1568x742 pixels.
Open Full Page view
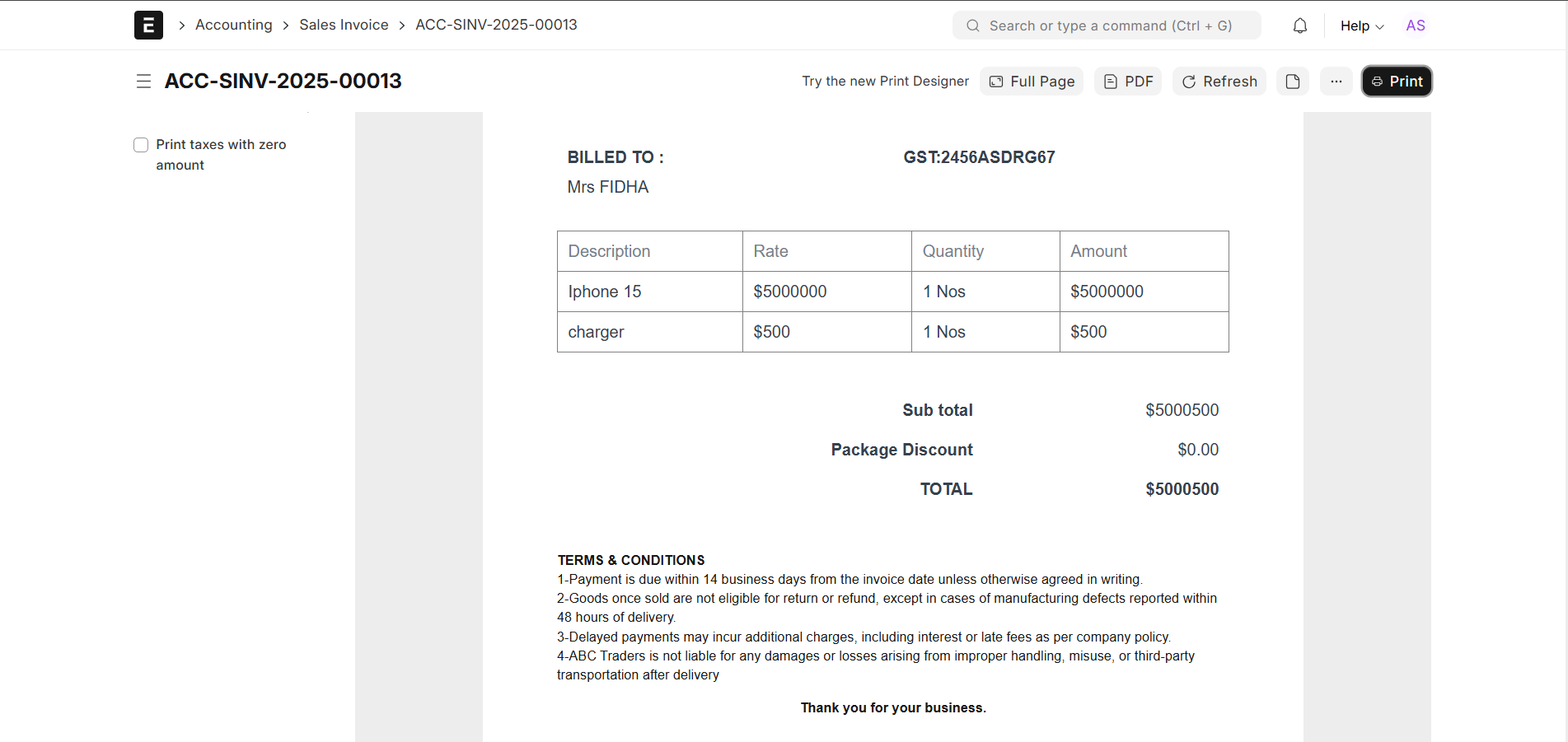tap(1032, 82)
